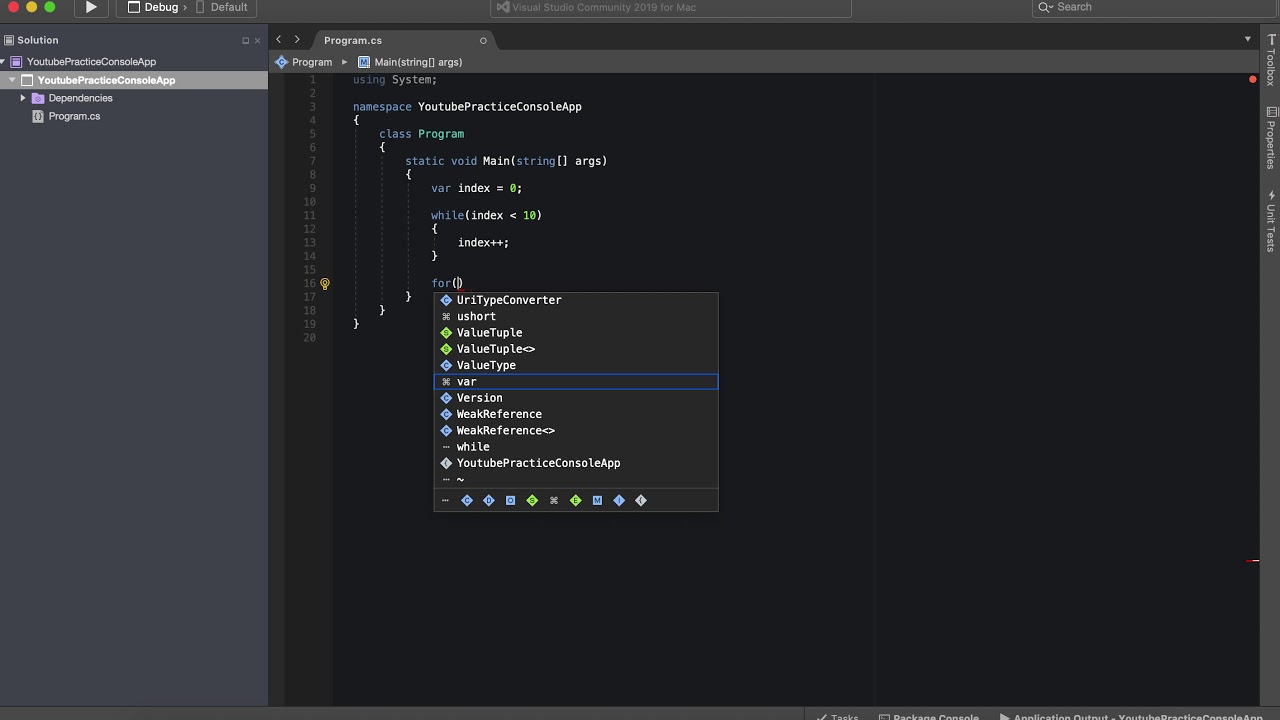Click the namespace icon beside YoutubePracticeConsoleApp suggestion

pyautogui.click(x=446, y=463)
